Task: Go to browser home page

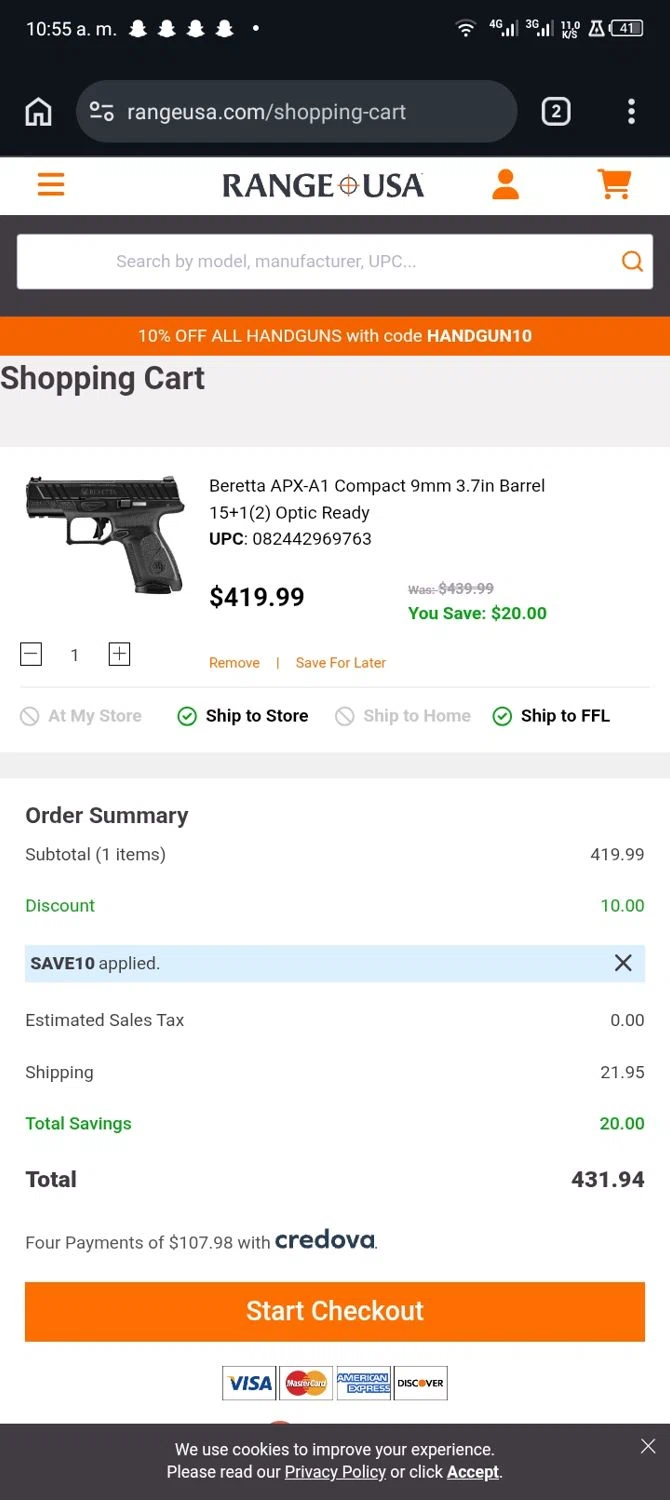Action: pyautogui.click(x=38, y=112)
